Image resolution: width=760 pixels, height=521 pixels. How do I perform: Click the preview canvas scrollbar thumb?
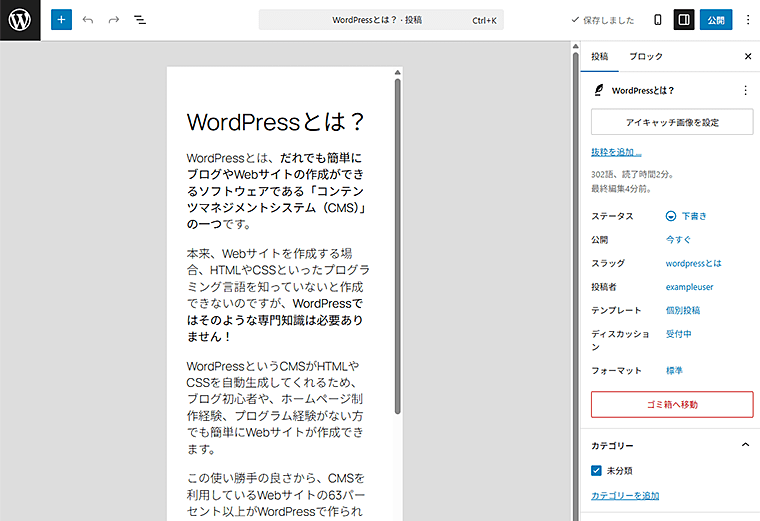point(397,246)
